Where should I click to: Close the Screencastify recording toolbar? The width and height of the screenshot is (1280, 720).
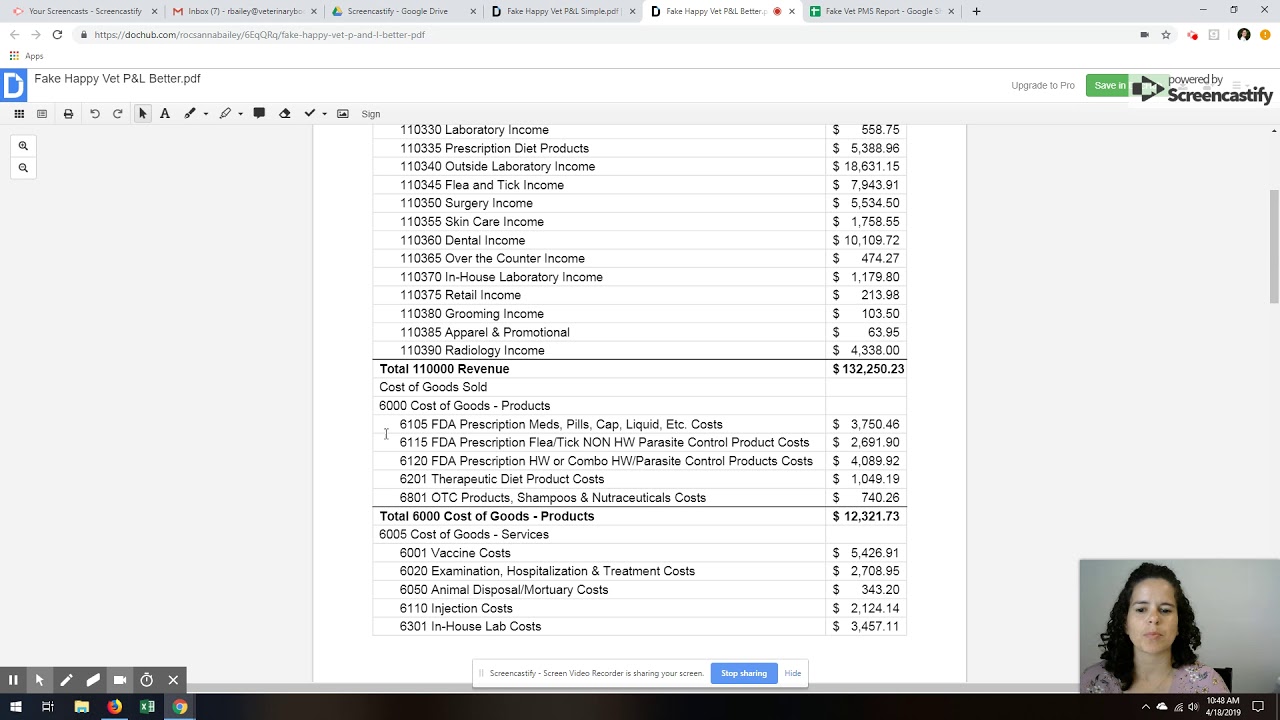pyautogui.click(x=173, y=680)
